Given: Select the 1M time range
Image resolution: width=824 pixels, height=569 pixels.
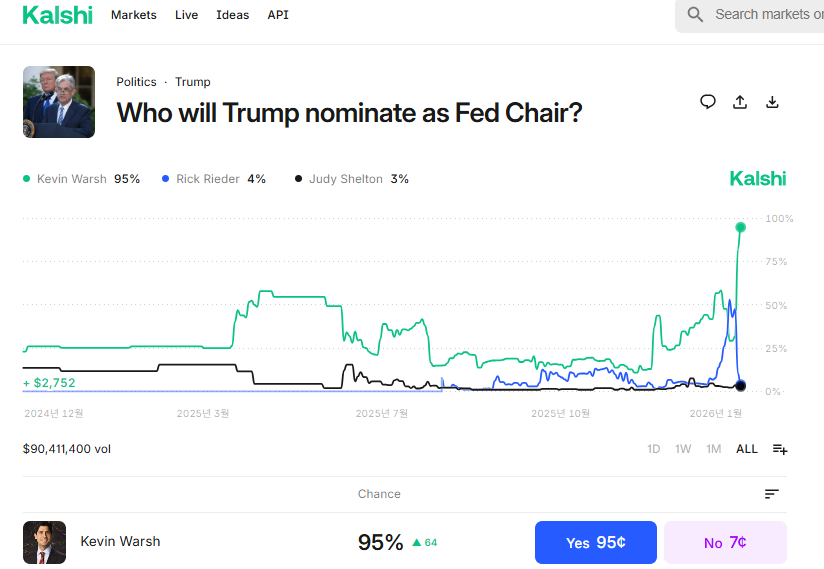Looking at the screenshot, I should [713, 449].
